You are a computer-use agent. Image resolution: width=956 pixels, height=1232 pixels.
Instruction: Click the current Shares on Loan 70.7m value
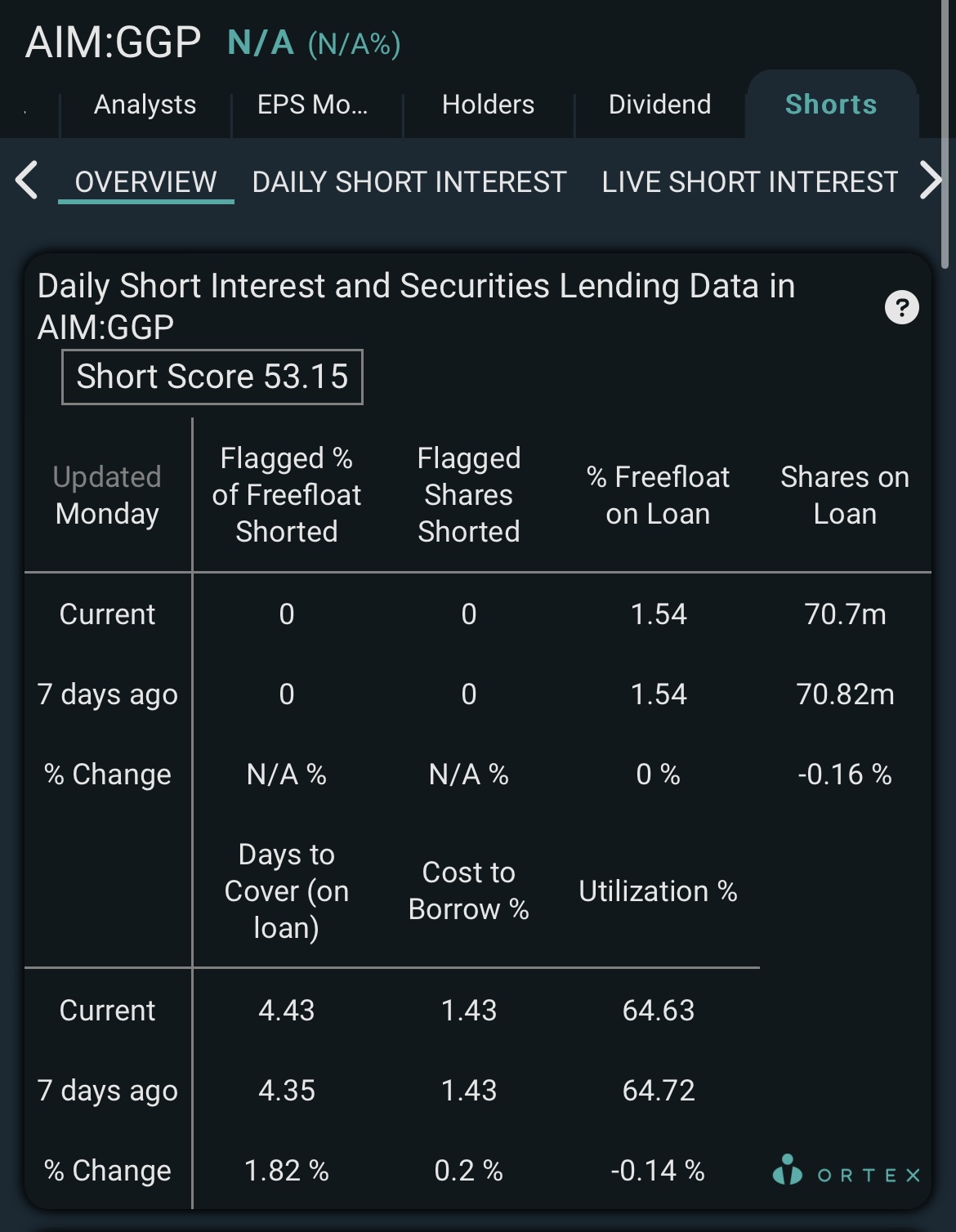845,614
